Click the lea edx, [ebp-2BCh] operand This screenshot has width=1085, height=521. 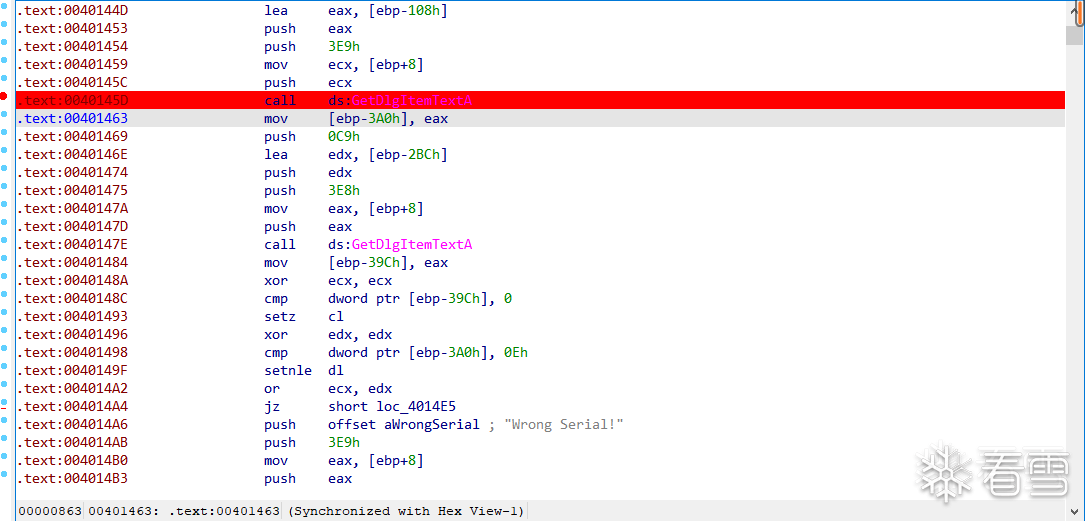point(388,155)
